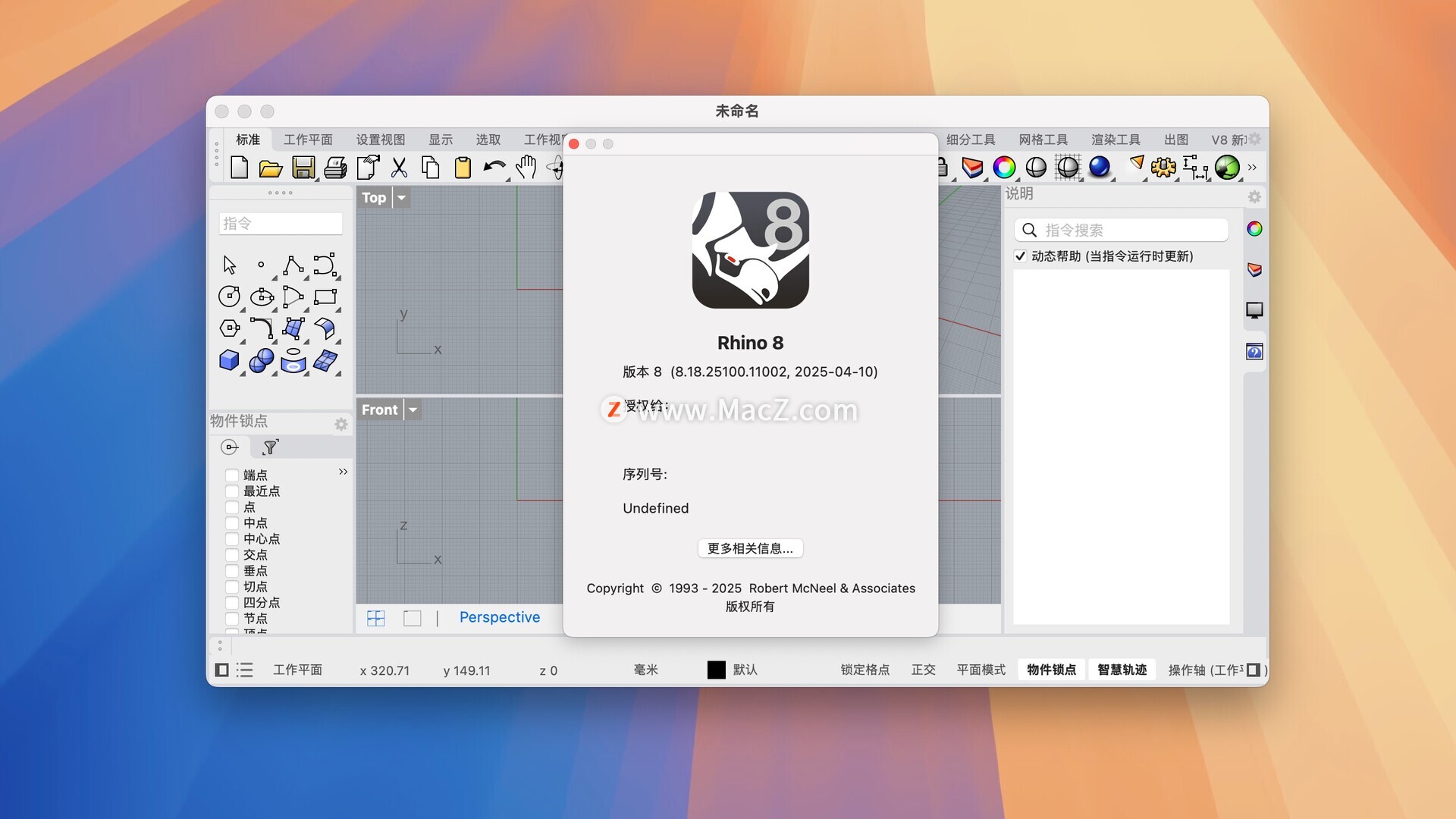Select the arrow pointer tool
The height and width of the screenshot is (819, 1456).
click(x=229, y=265)
